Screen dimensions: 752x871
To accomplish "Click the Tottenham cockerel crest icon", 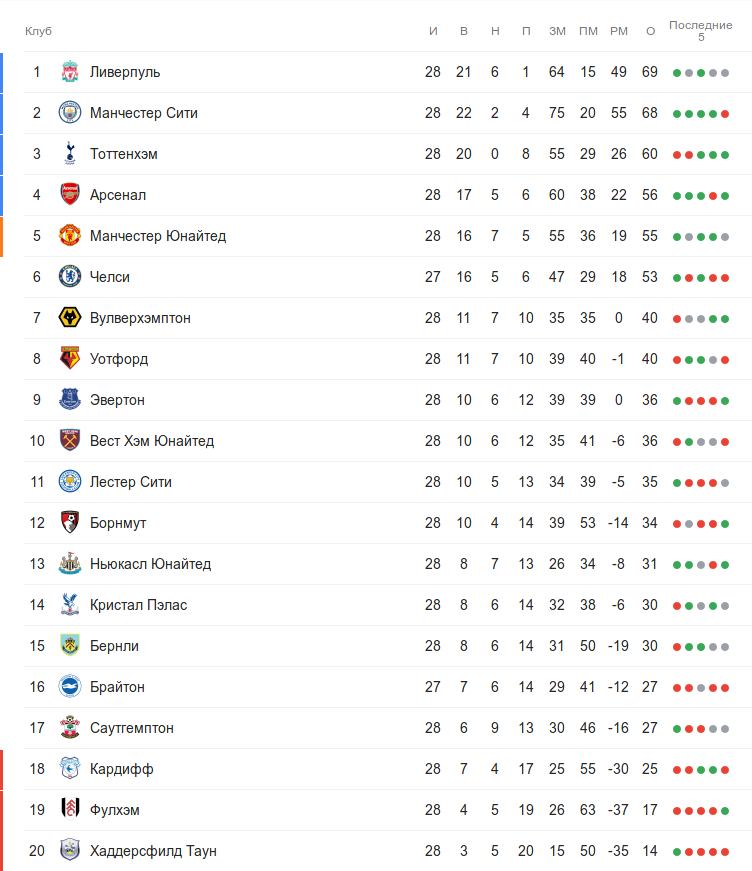I will (69, 154).
